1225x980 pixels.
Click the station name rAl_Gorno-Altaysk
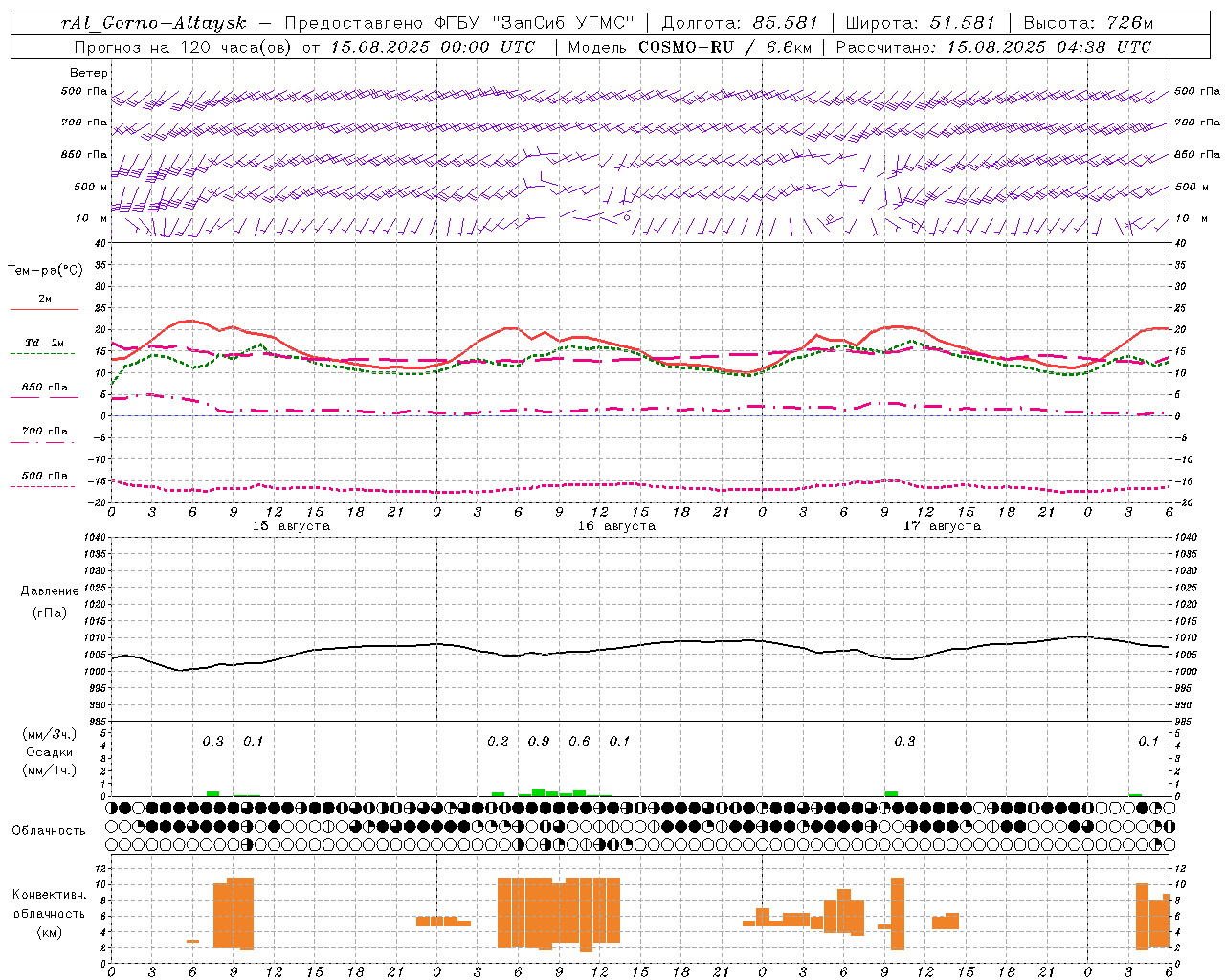pos(154,23)
